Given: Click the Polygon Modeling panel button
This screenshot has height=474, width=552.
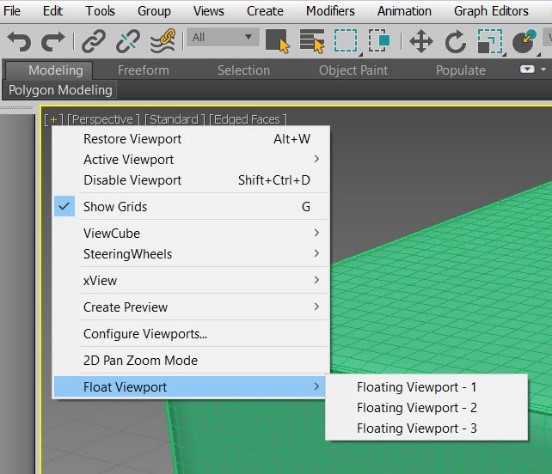Looking at the screenshot, I should point(60,90).
